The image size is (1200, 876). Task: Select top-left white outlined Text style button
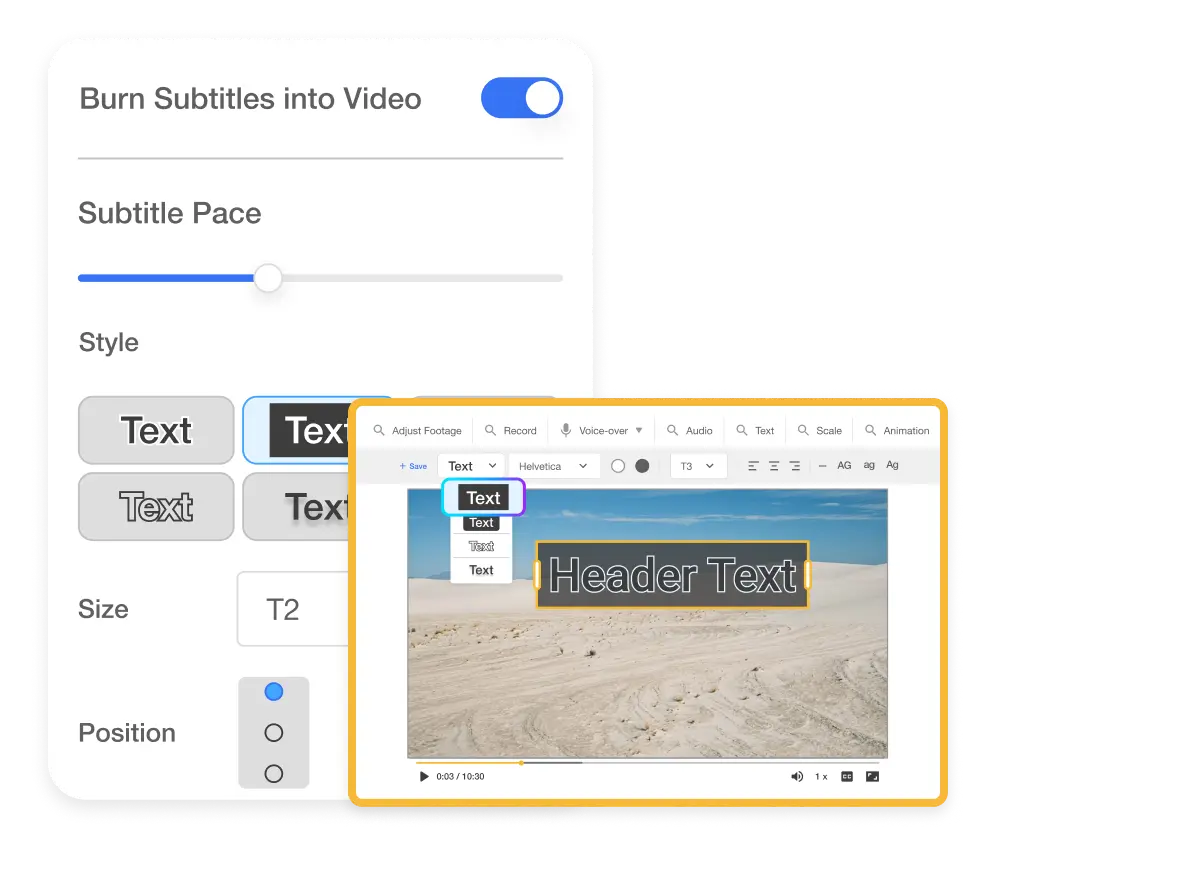coord(156,430)
